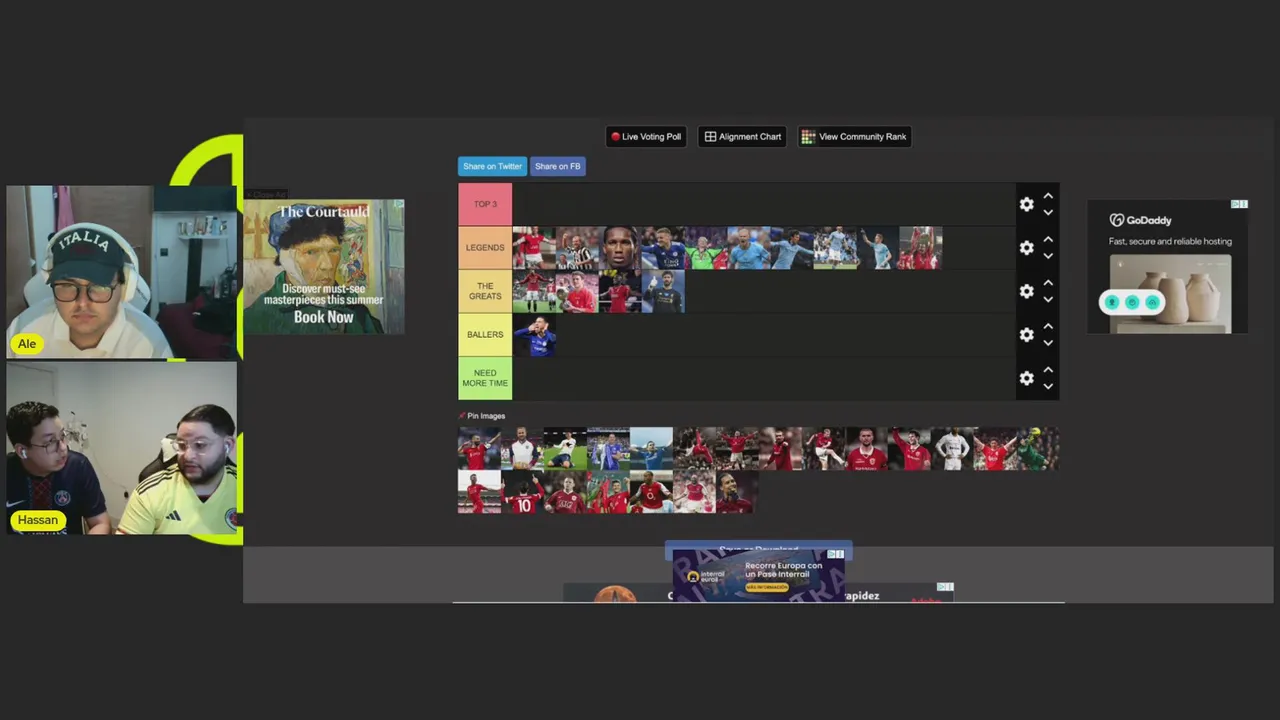Image resolution: width=1280 pixels, height=720 pixels.
Task: Pick the golden ball trophy image in THE GREATS
Action: pos(576,292)
